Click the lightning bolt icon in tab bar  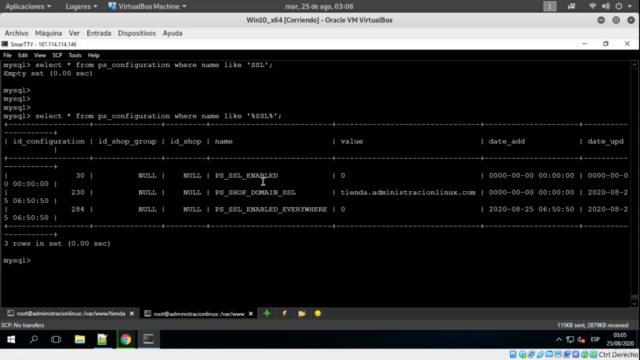click(284, 313)
